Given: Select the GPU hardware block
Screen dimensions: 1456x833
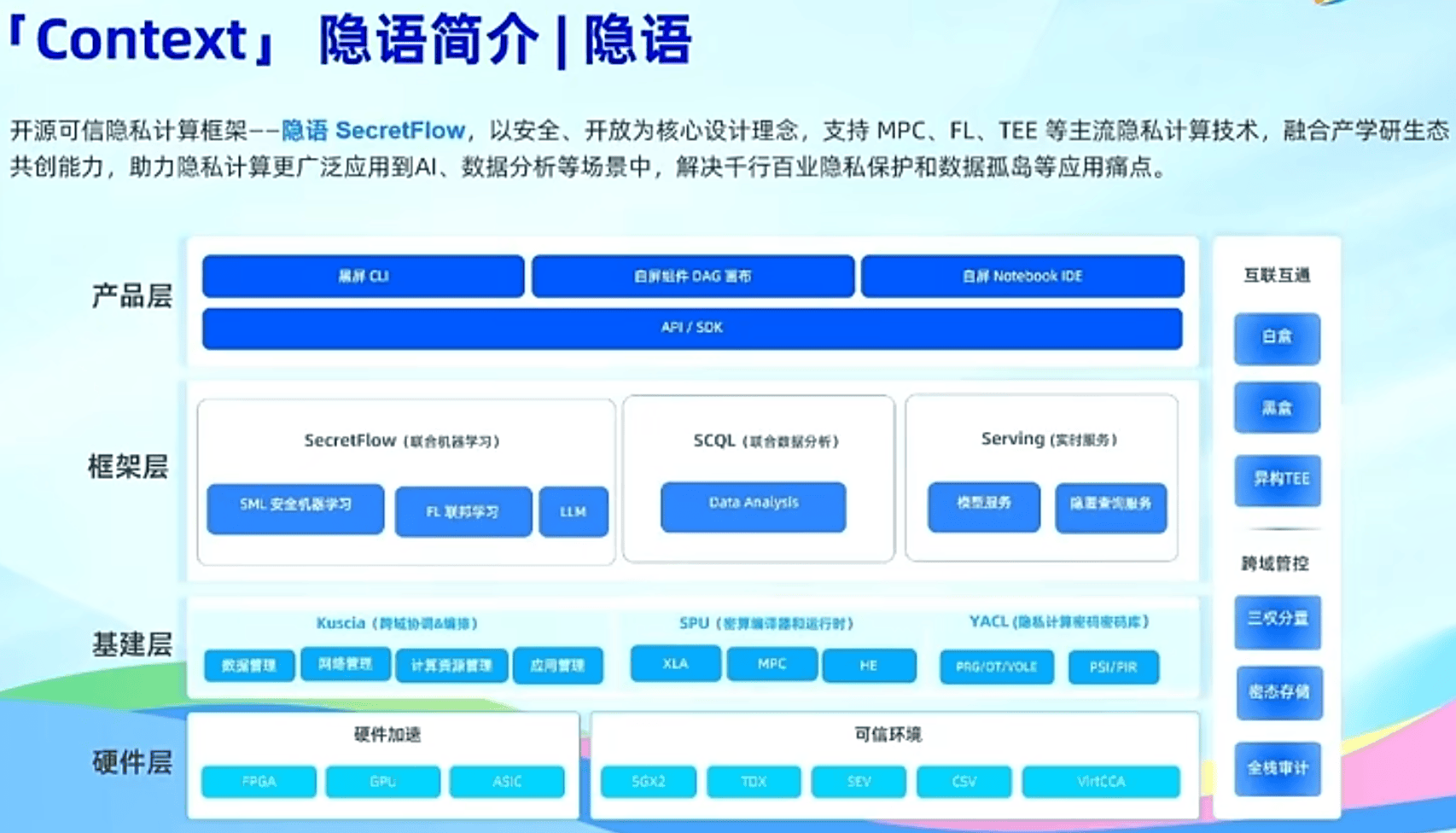Looking at the screenshot, I should point(383,782).
